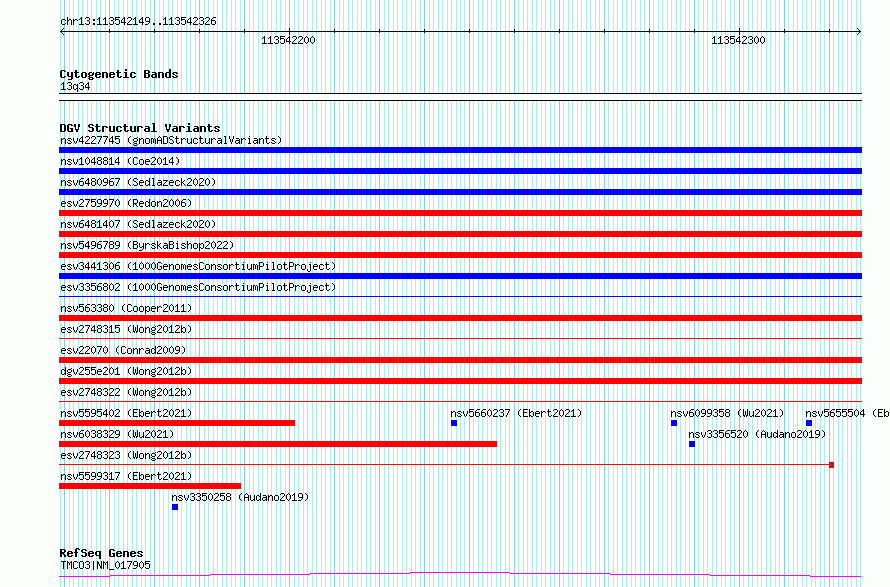Viewport: 890px width, 587px height.
Task: Open the nsv6480967 (Sedlazeck2020) variant
Action: tap(138, 182)
